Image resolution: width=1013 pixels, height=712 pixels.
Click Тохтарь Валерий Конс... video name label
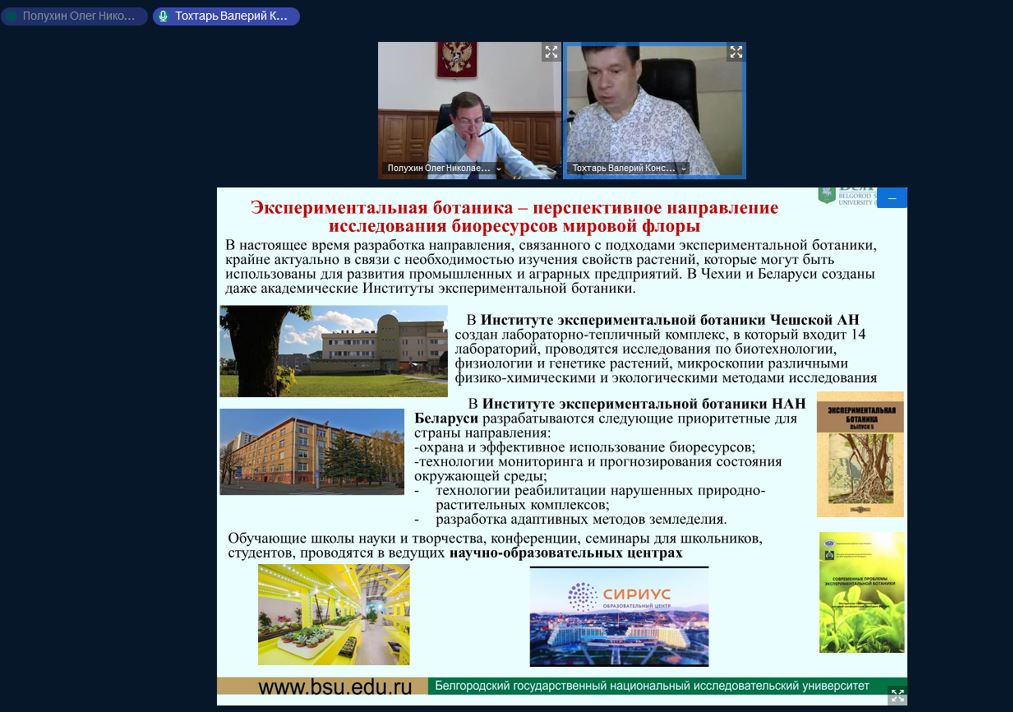click(623, 169)
